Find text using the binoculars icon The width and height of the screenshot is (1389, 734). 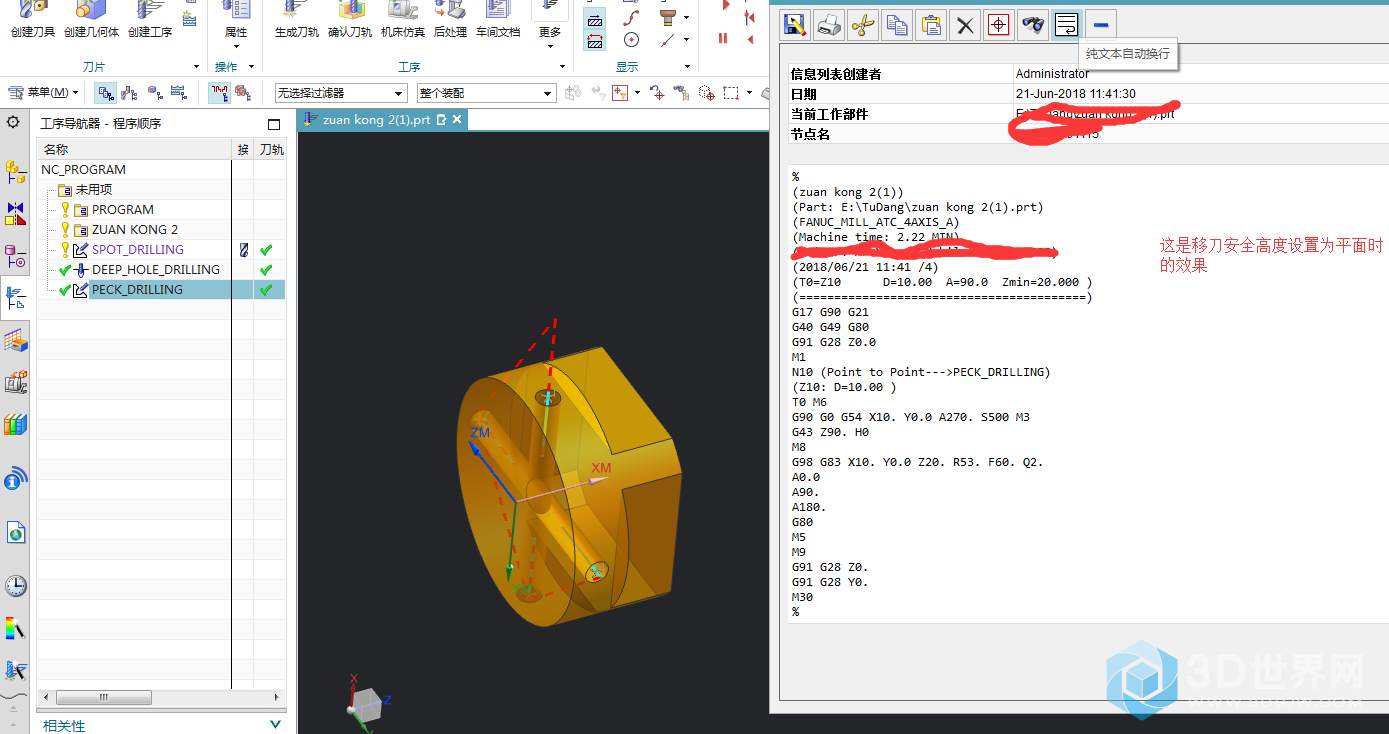[x=1032, y=25]
